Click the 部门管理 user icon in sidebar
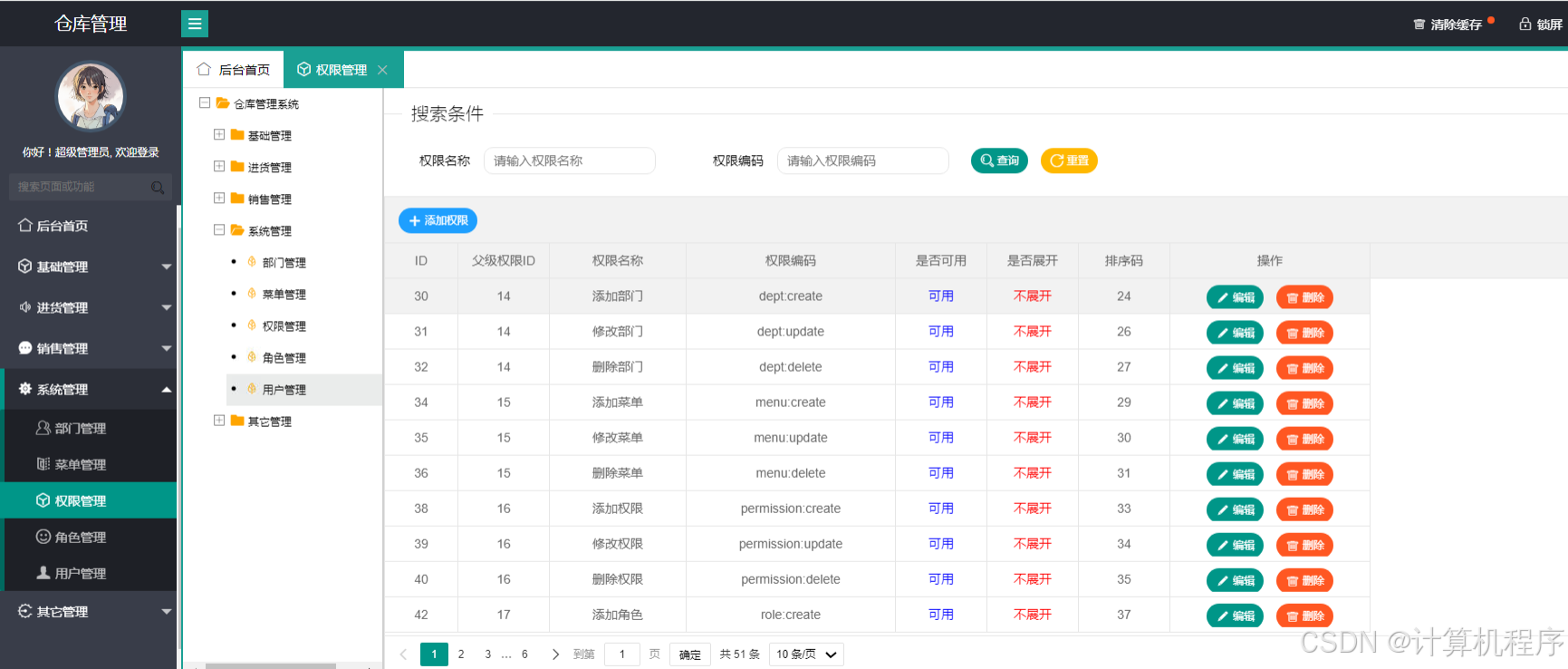This screenshot has width=1568, height=669. (x=43, y=428)
